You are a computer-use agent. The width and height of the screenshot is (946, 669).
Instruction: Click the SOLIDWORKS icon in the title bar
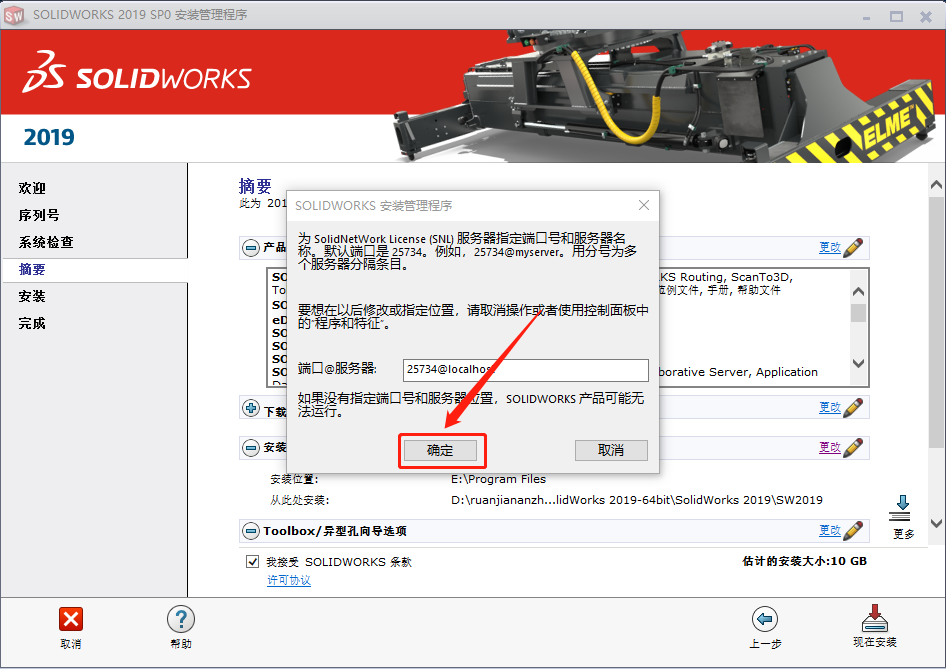pyautogui.click(x=15, y=15)
